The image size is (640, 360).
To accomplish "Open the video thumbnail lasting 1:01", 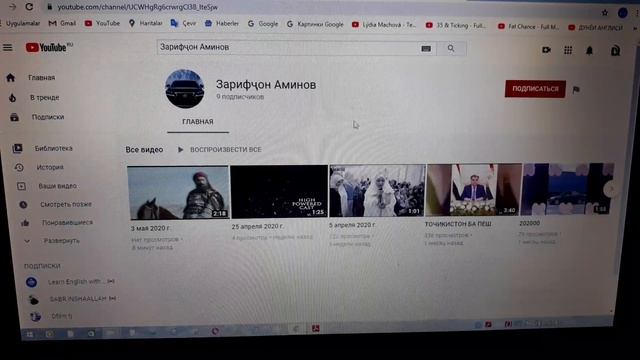I will (x=378, y=191).
